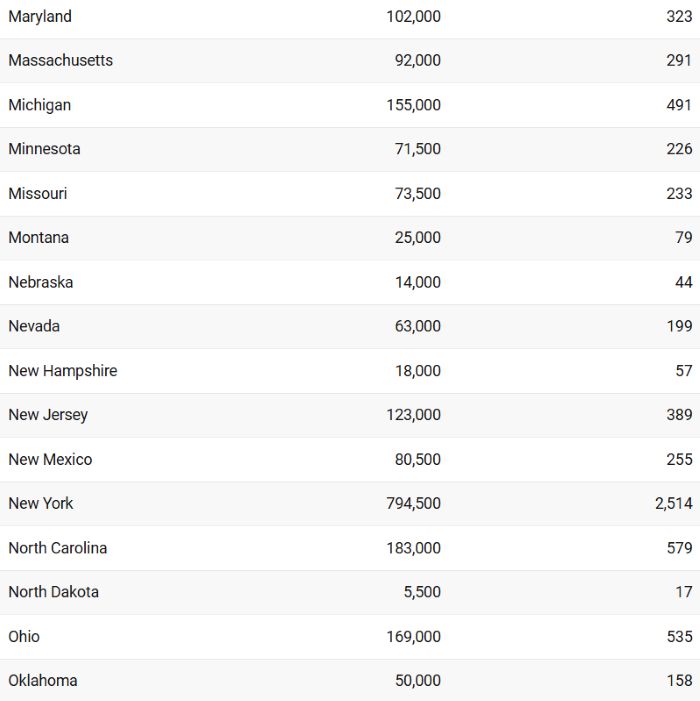Click Maryland's 323 value

click(x=679, y=17)
